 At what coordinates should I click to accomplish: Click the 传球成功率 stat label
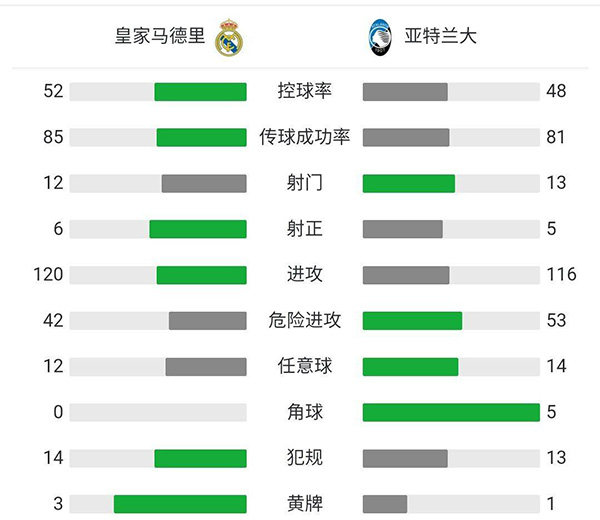pos(304,137)
